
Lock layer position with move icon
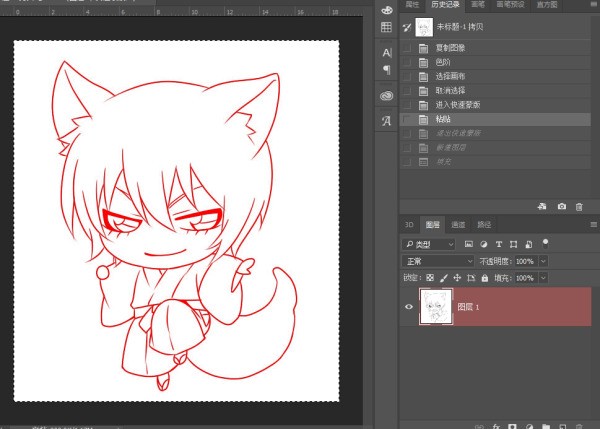(x=457, y=277)
